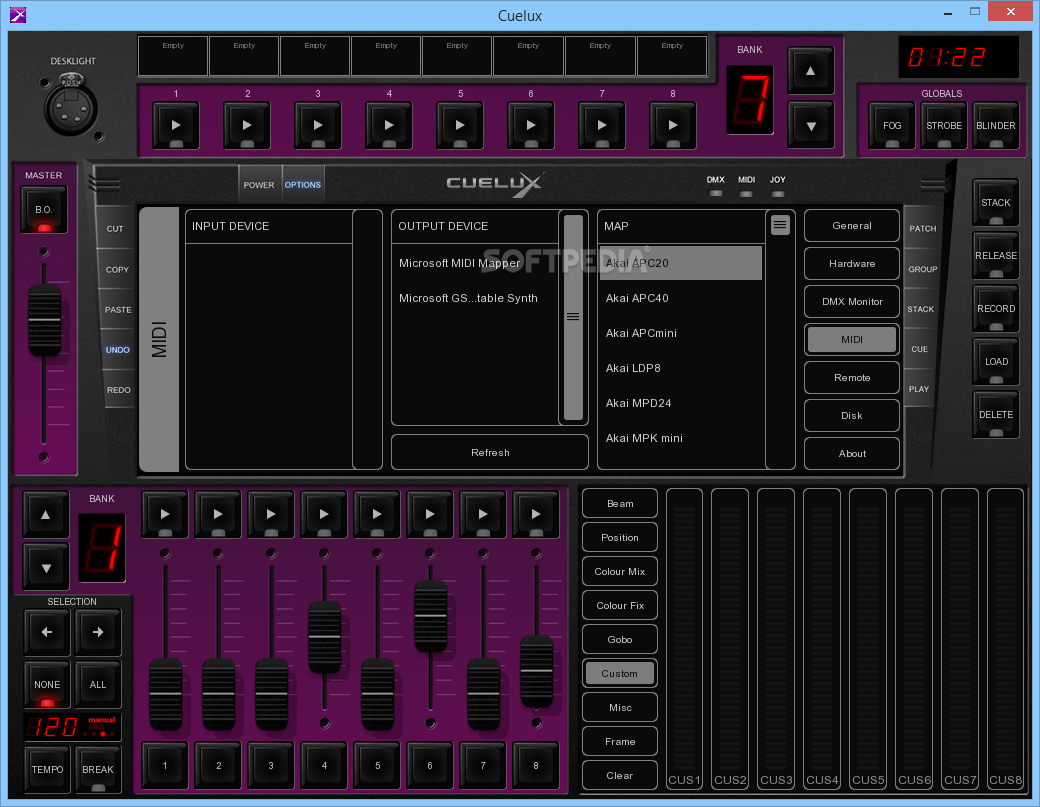Click the output device list scrollbar
Viewport: 1040px width, 807px height.
click(573, 317)
